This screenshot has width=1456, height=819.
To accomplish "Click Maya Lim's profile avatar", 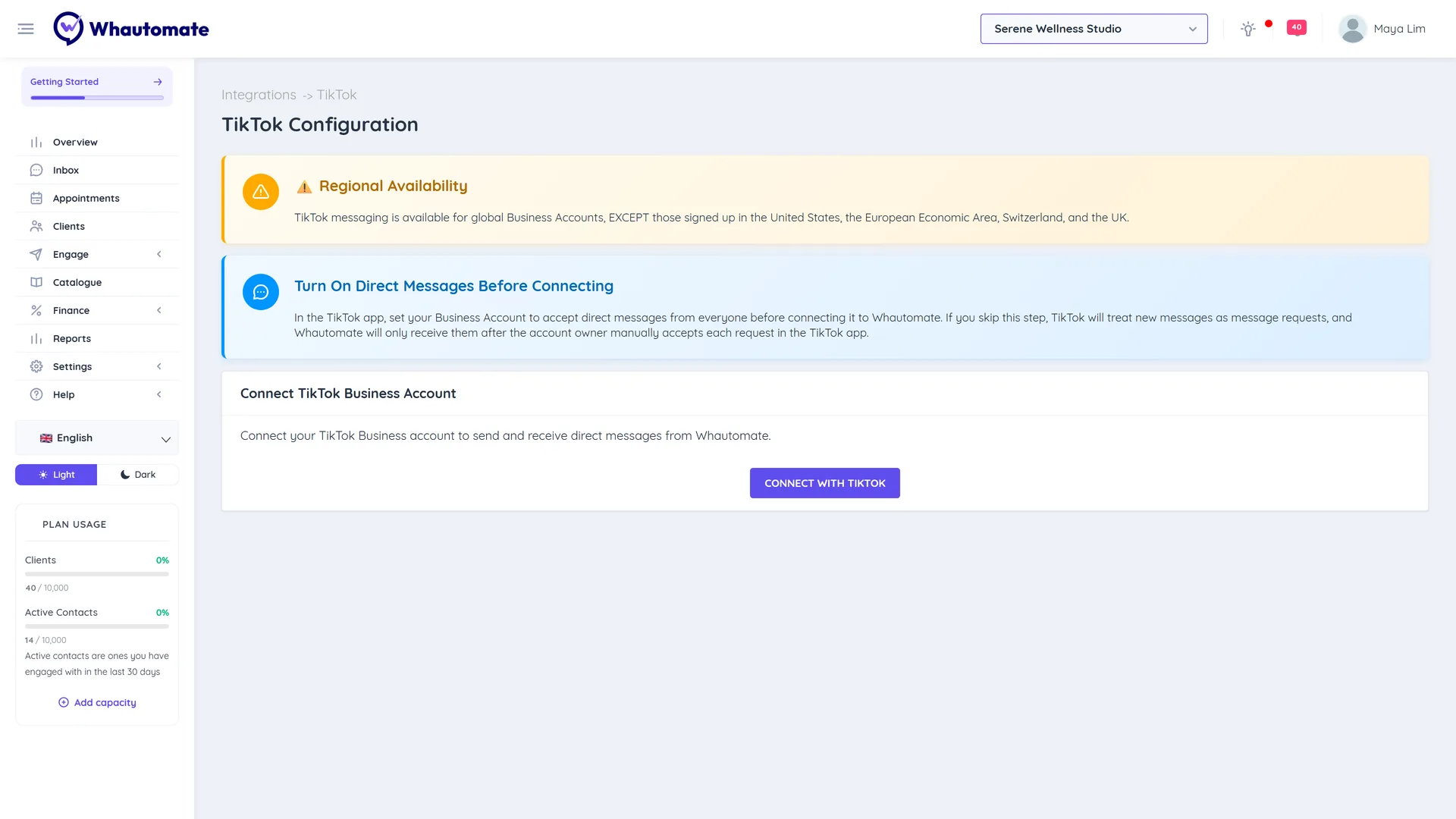I will coord(1352,29).
